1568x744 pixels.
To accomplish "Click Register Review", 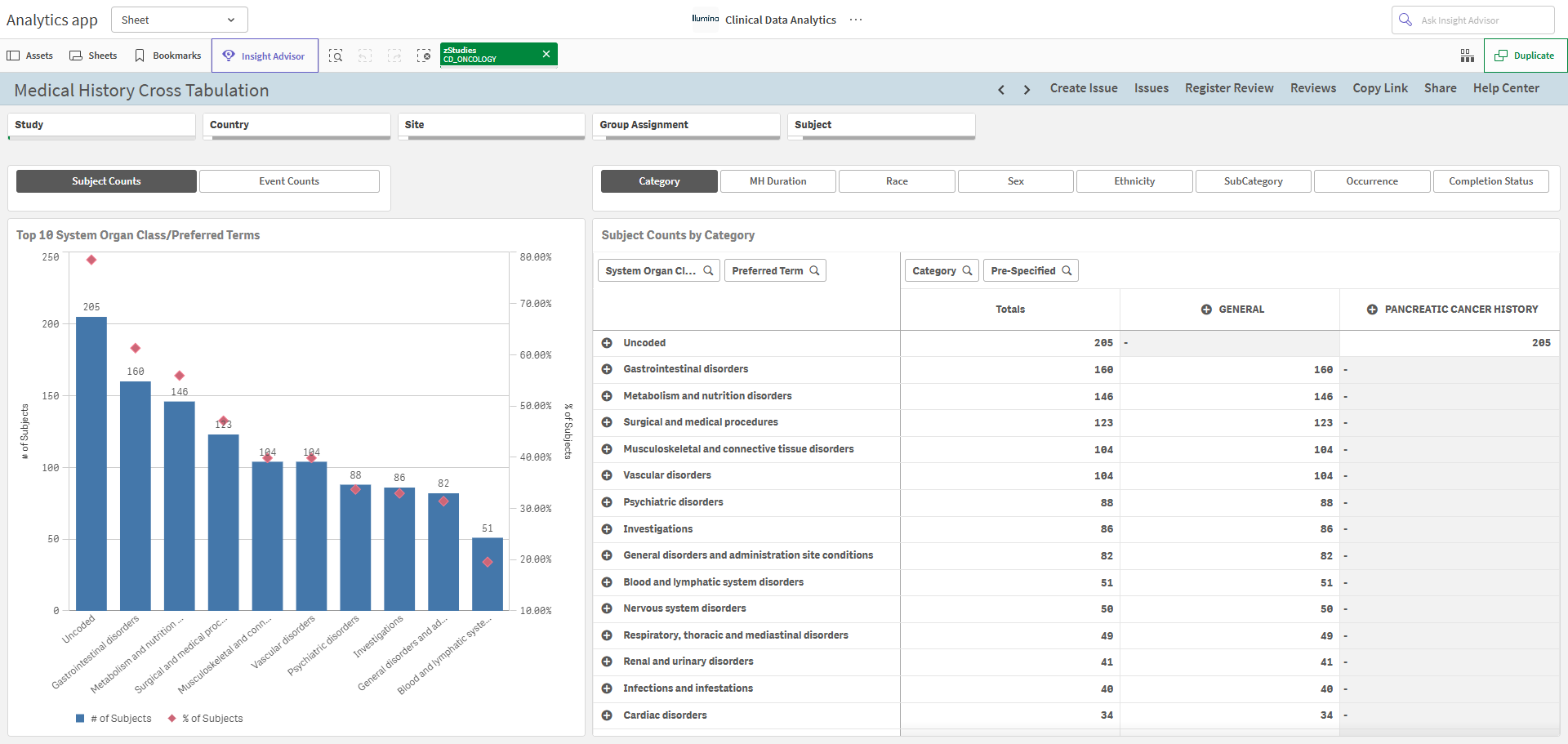I will (x=1229, y=88).
